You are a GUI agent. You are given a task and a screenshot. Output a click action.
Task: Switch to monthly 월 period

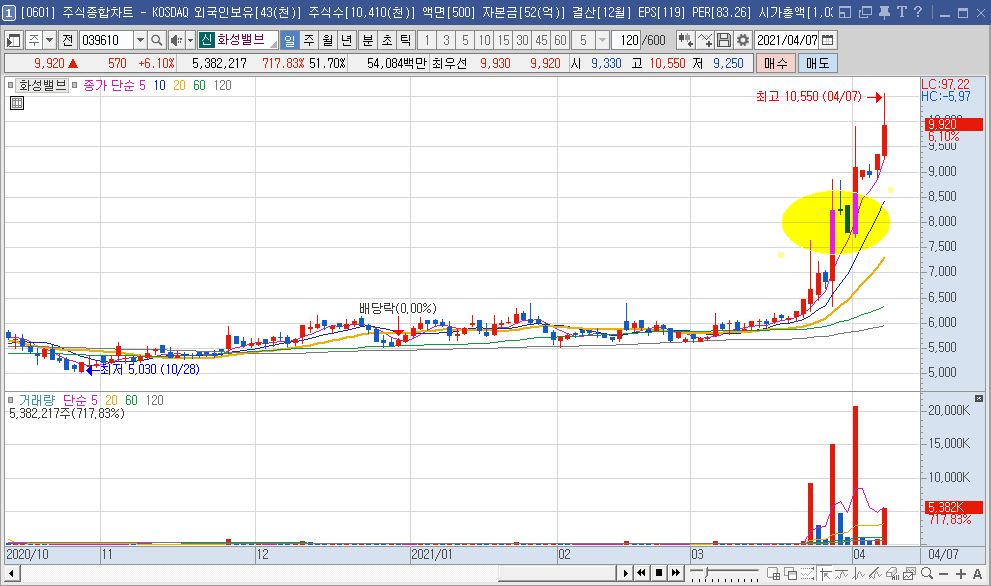tap(327, 40)
